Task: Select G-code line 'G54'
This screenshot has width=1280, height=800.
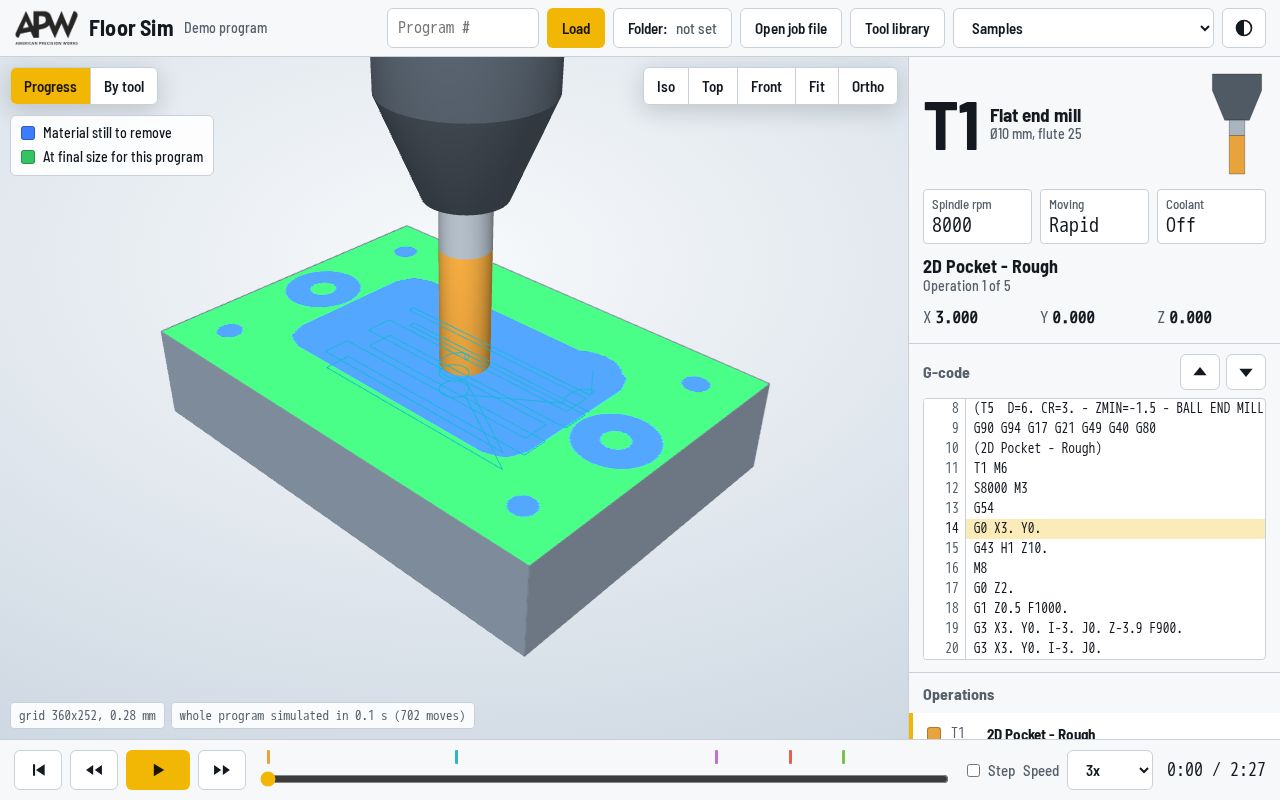Action: coord(1094,508)
